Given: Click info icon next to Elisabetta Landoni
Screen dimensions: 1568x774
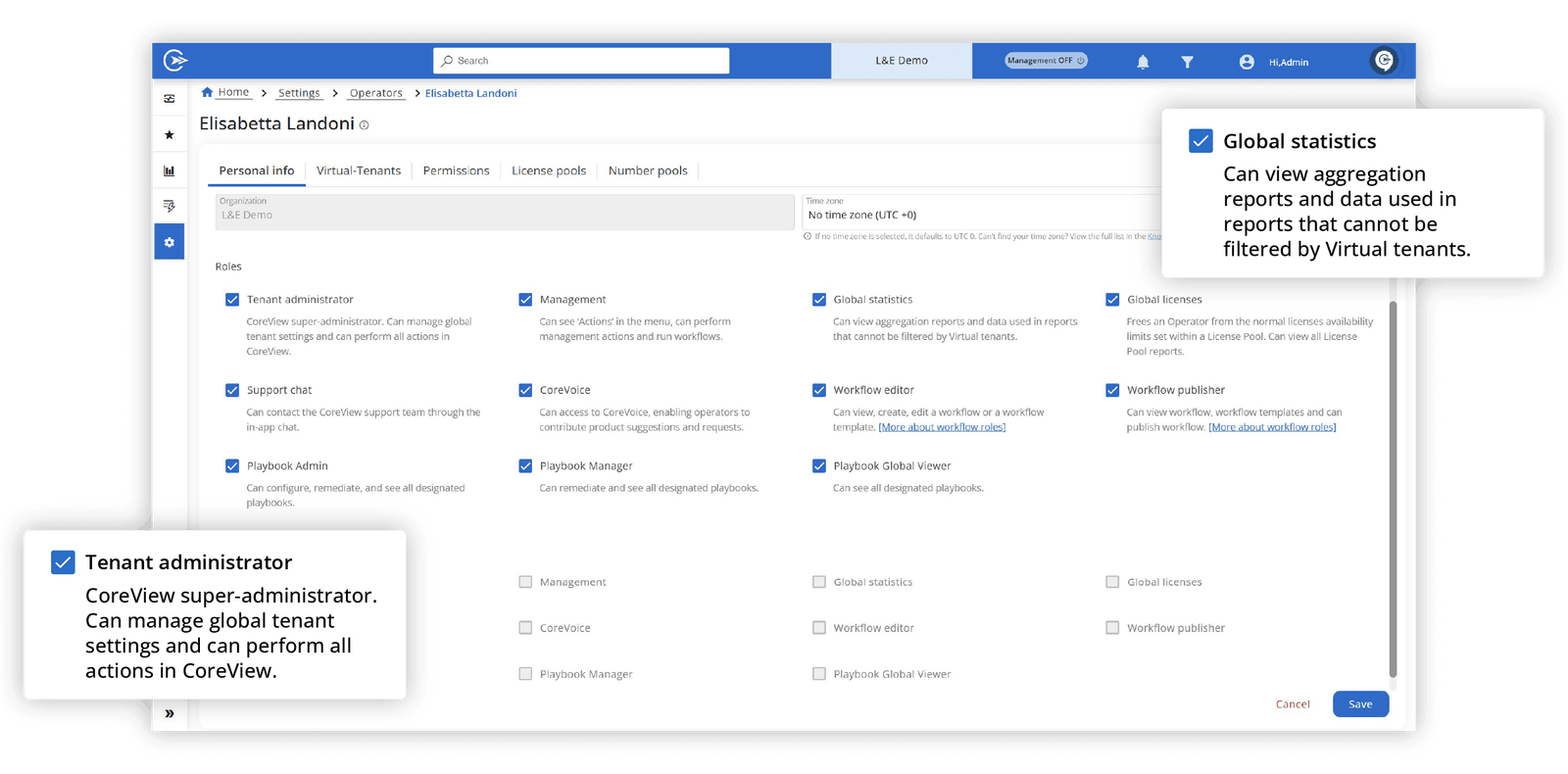Looking at the screenshot, I should click(x=364, y=125).
